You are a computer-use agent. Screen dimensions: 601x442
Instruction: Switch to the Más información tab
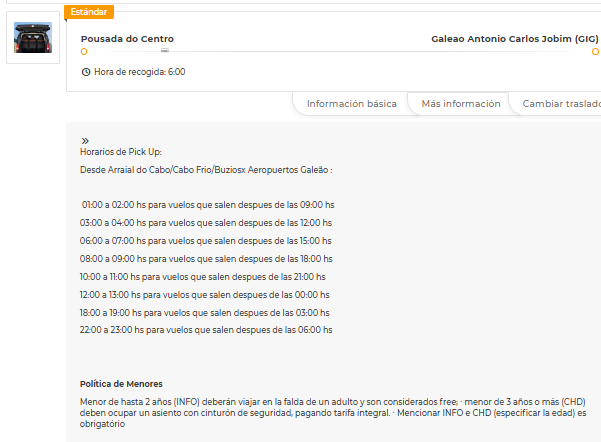tap(461, 104)
